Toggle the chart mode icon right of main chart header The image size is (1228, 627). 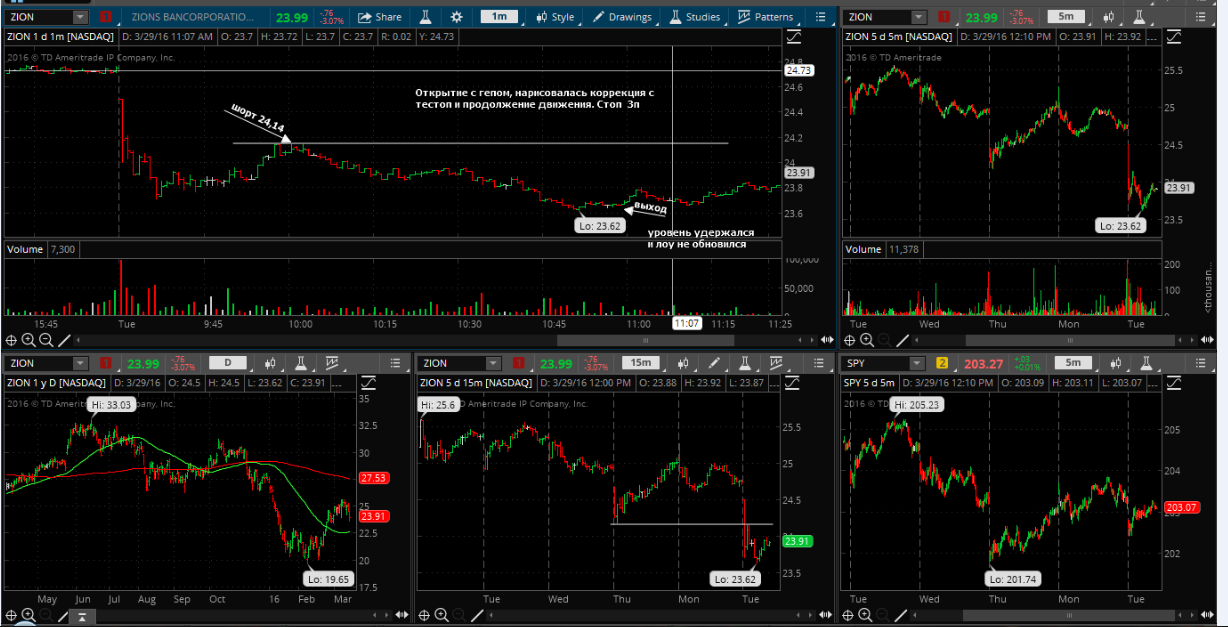click(x=794, y=36)
